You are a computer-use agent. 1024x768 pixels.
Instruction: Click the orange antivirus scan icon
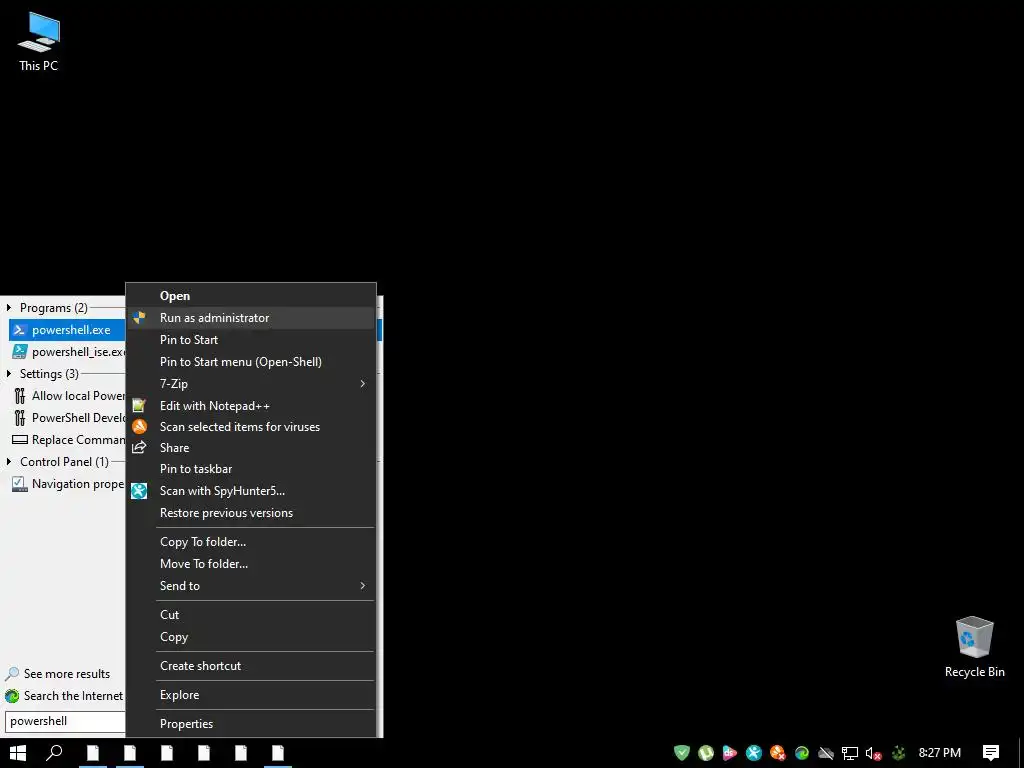[139, 426]
